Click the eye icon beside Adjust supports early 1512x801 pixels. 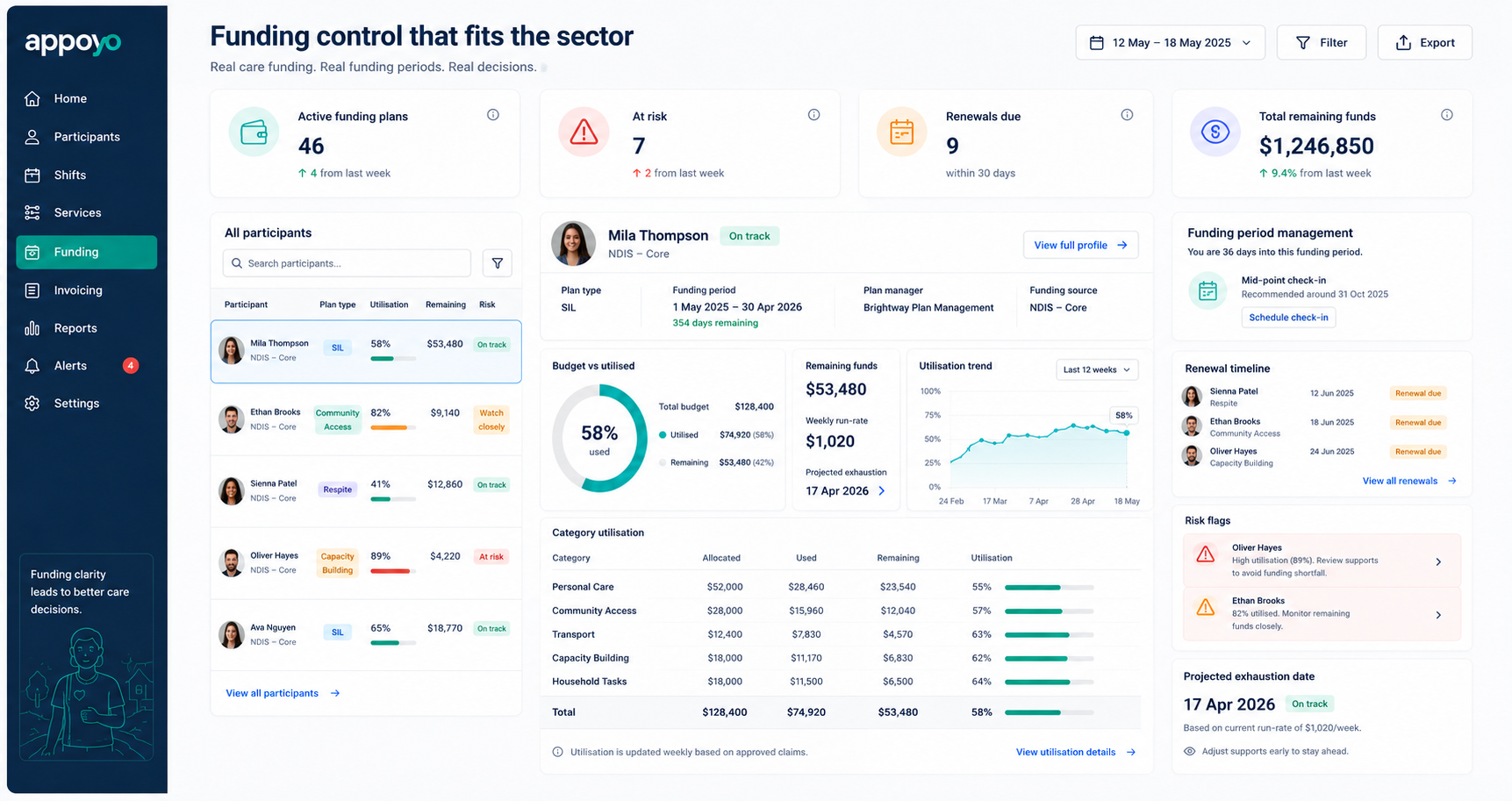(1190, 751)
